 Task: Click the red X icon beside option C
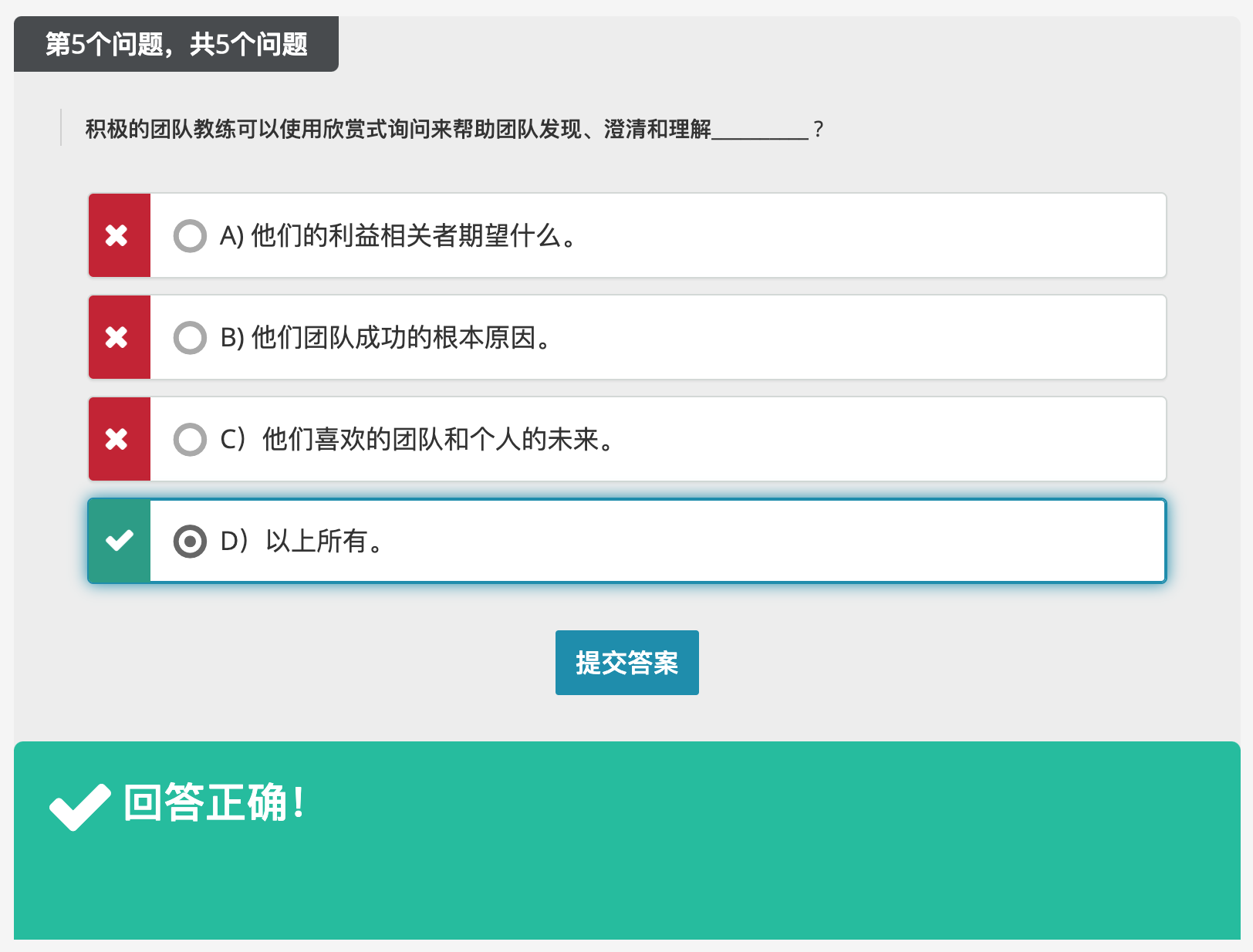(117, 439)
